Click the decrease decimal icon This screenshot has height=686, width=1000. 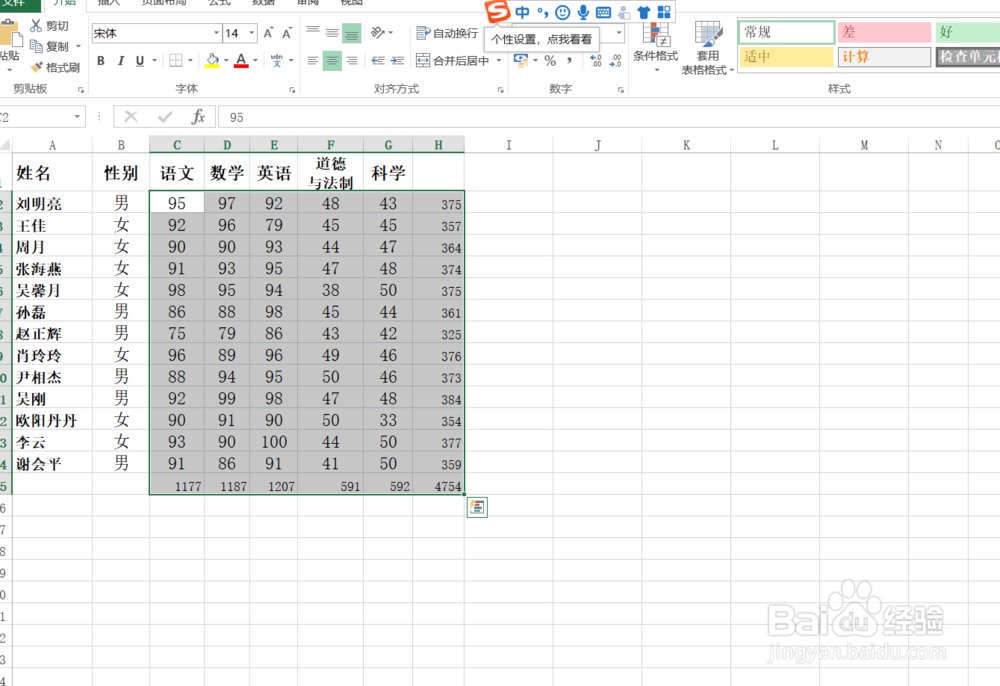click(615, 61)
